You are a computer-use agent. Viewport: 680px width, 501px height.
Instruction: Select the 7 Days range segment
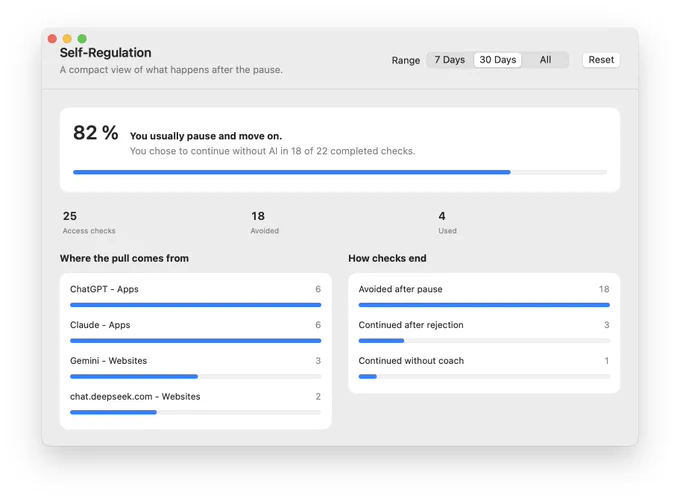tap(450, 60)
